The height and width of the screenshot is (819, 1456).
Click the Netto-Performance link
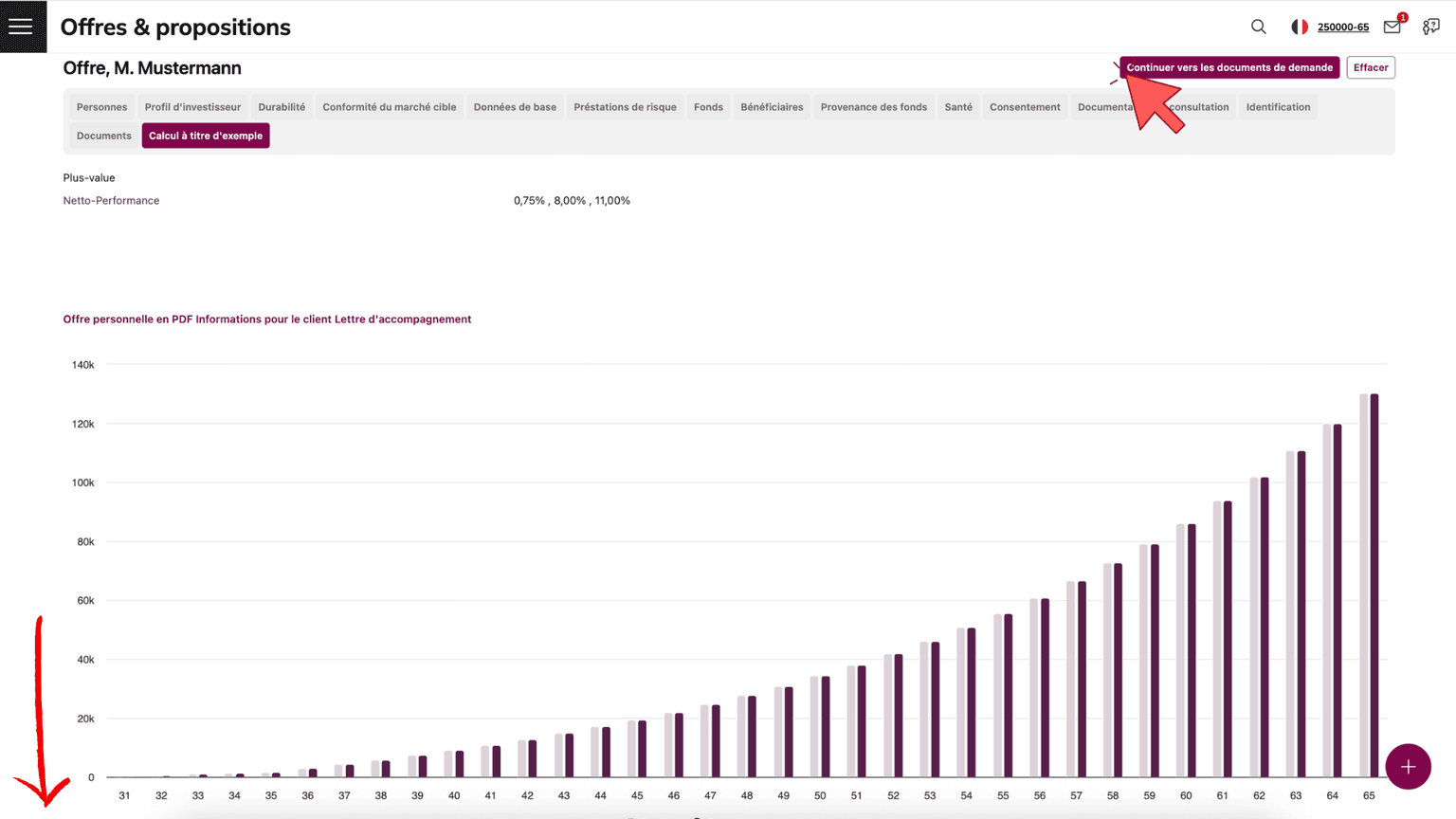tap(111, 201)
